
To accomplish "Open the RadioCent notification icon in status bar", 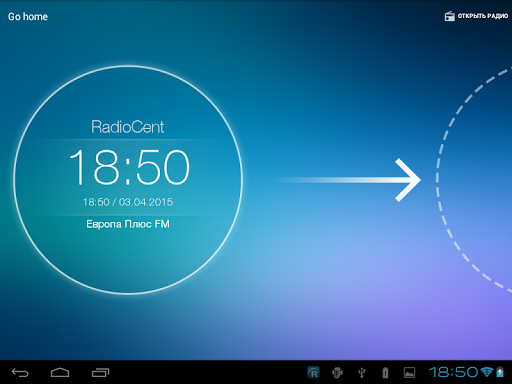I will point(313,373).
